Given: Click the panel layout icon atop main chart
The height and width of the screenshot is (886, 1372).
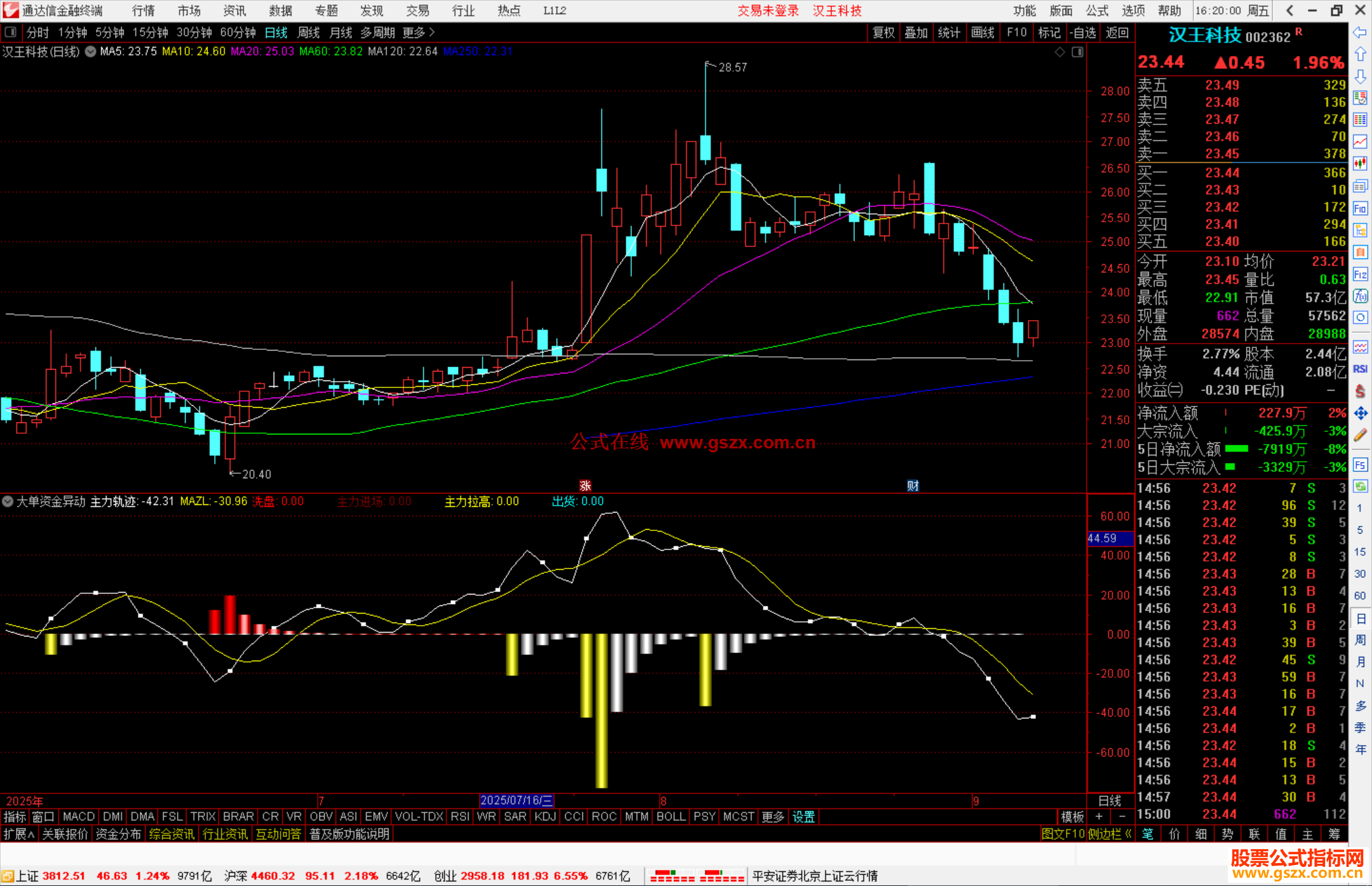Looking at the screenshot, I should pyautogui.click(x=1077, y=52).
